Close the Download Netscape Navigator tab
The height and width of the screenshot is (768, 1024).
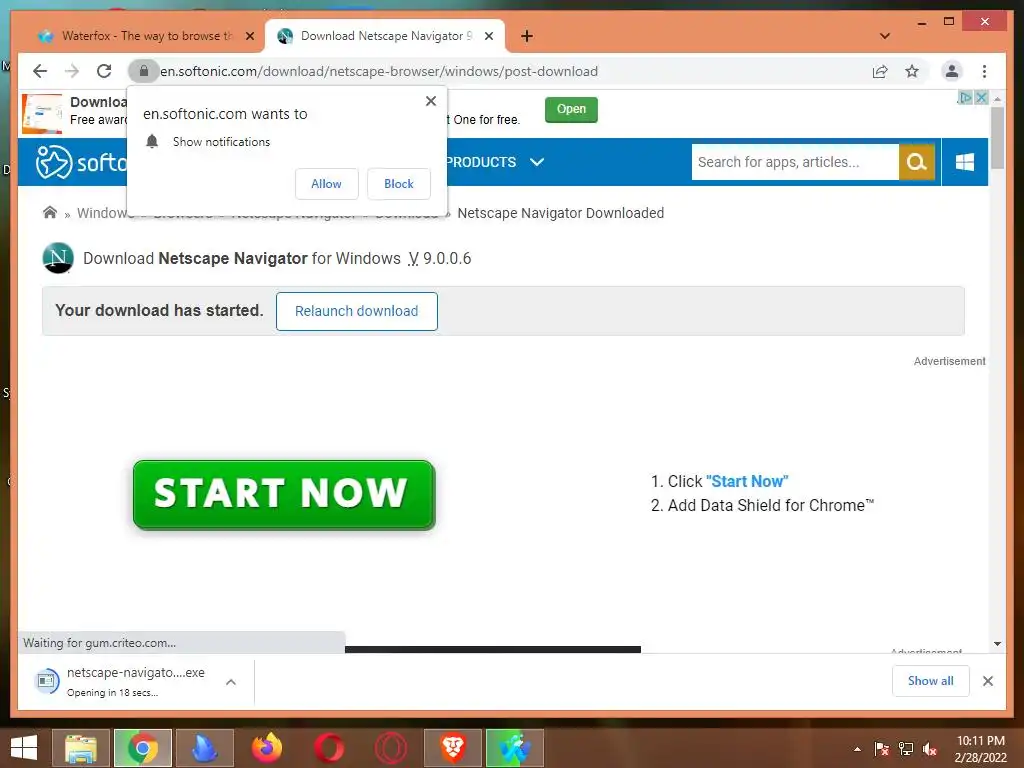(488, 36)
